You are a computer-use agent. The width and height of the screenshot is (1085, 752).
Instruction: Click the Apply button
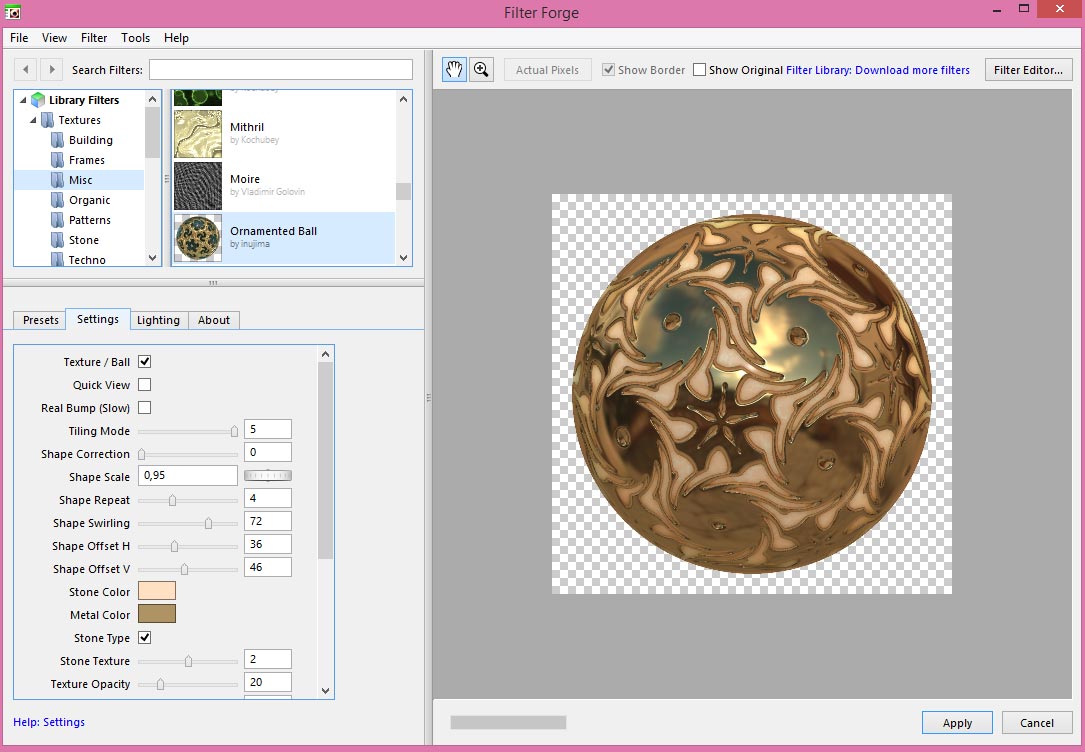coord(957,723)
